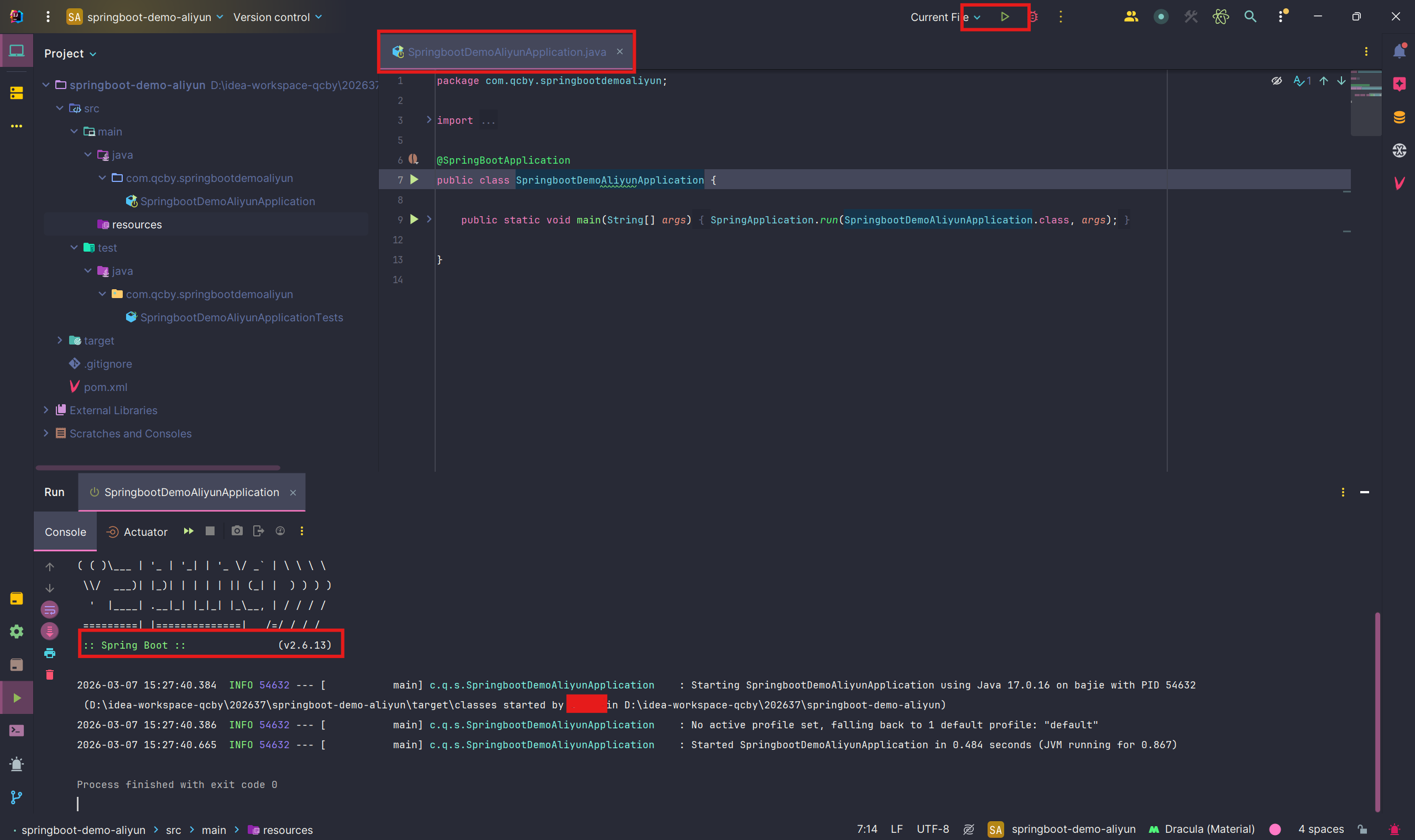Click the Debug bug icon
The image size is (1415, 840).
(1033, 17)
